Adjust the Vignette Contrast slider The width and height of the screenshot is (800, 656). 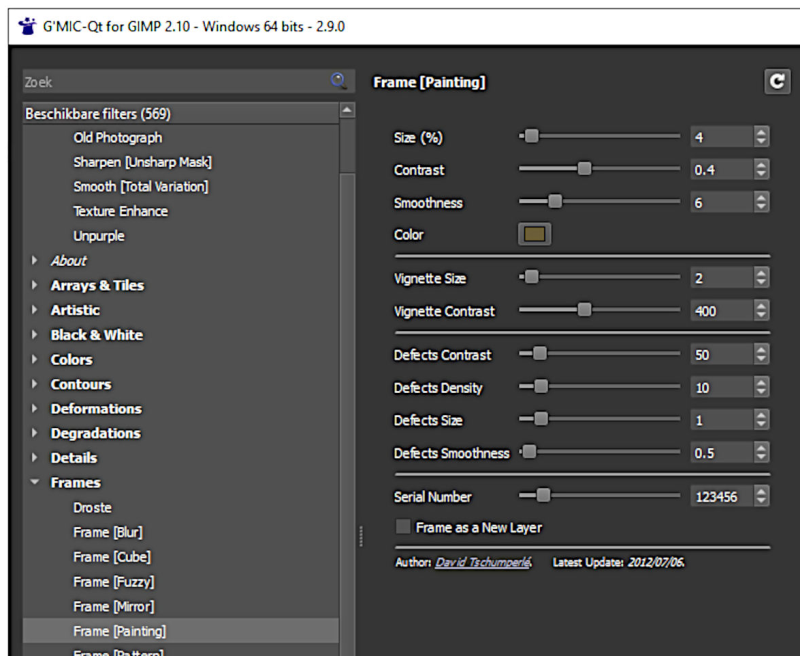tap(599, 310)
